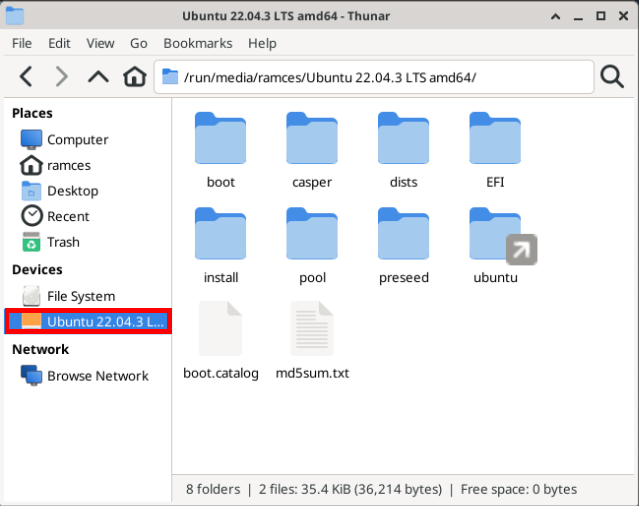The height and width of the screenshot is (506, 639).
Task: Open the Edit menu
Action: [x=59, y=43]
